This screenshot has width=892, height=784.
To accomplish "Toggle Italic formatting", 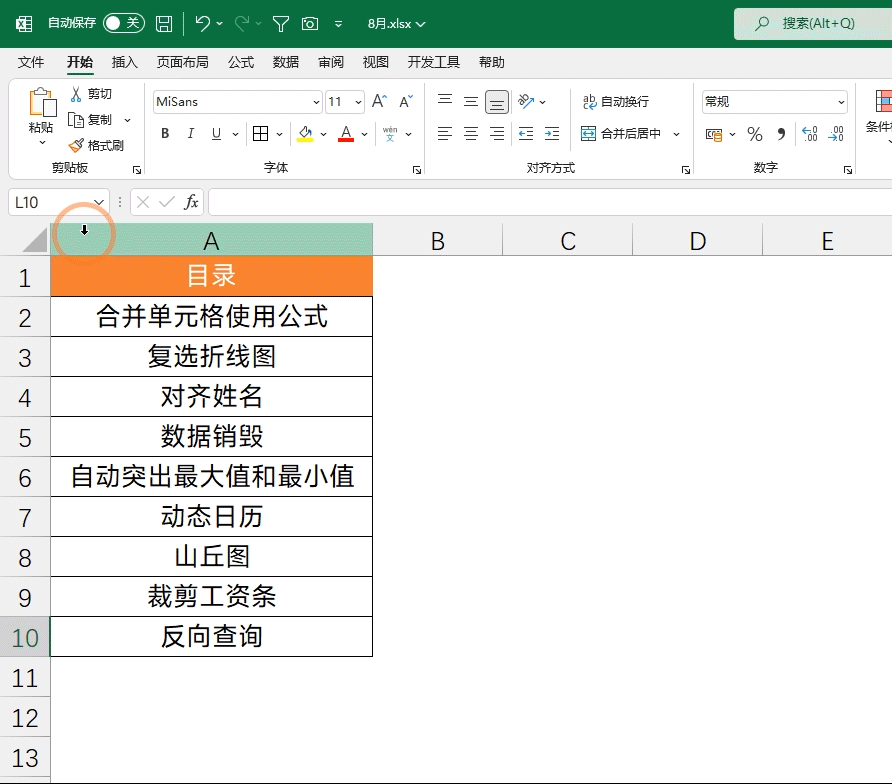I will pos(190,134).
